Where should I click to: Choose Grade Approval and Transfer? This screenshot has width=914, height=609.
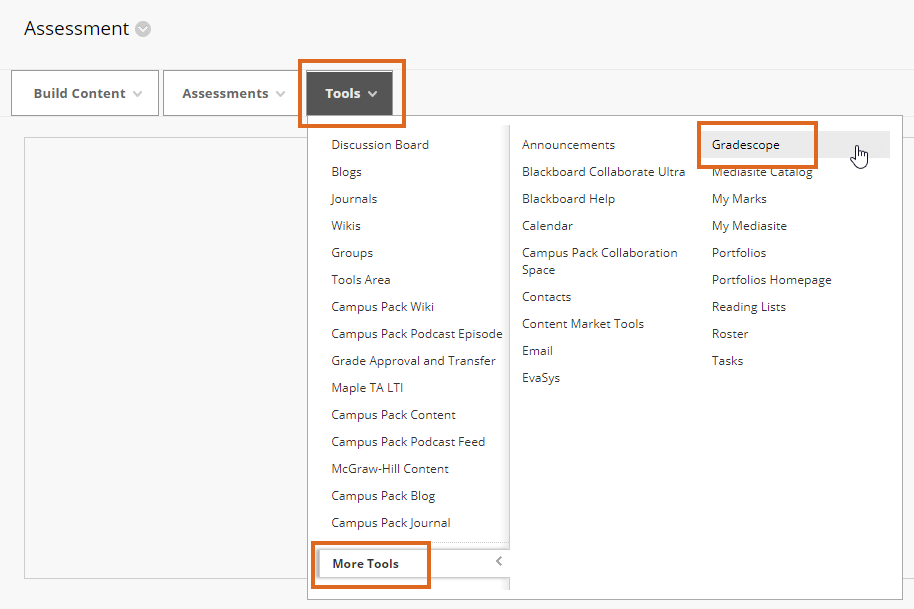click(x=413, y=361)
